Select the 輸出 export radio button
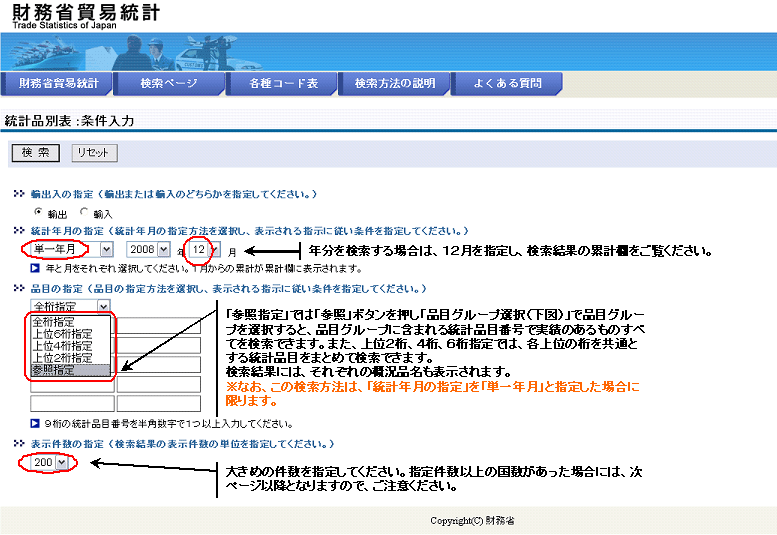Screen dimensions: 777x535 coord(38,212)
